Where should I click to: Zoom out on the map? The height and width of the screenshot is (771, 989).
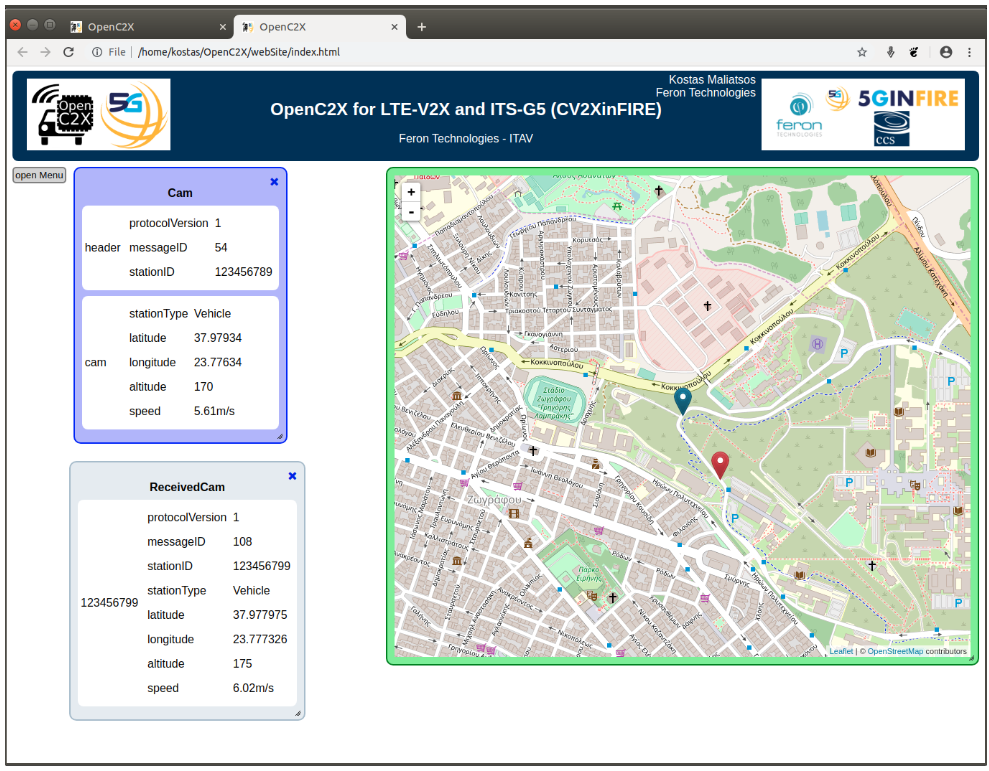(x=411, y=211)
